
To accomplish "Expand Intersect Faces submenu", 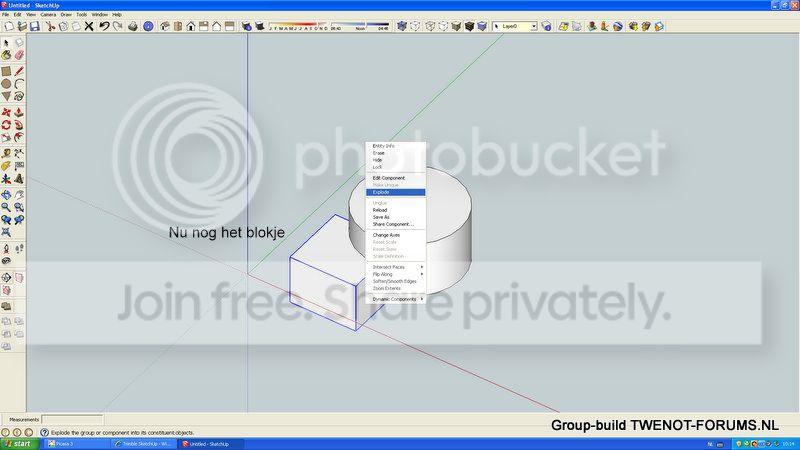I will 395,267.
